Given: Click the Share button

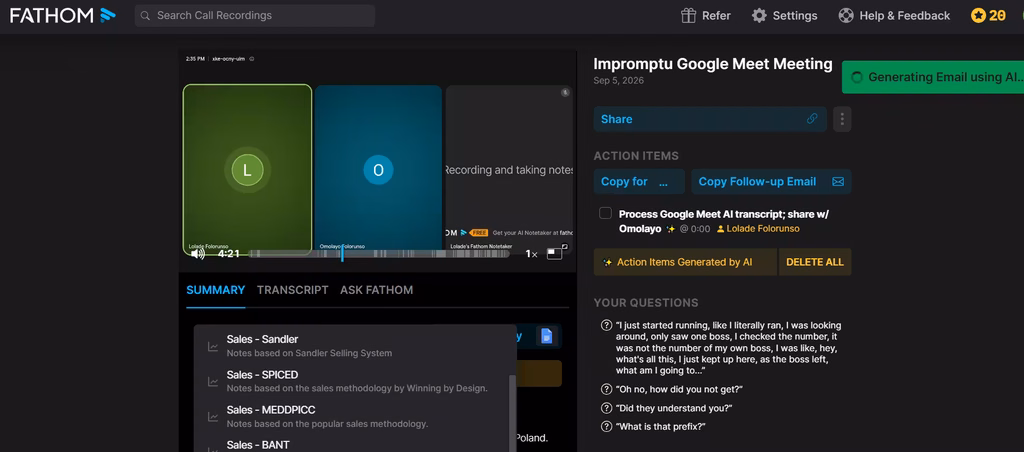Looking at the screenshot, I should 710,119.
